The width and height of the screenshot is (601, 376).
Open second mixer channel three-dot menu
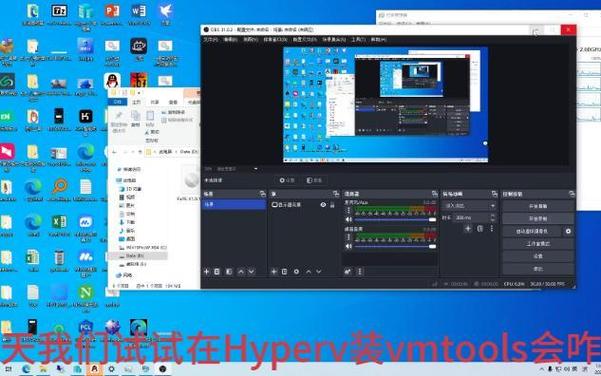tap(348, 238)
